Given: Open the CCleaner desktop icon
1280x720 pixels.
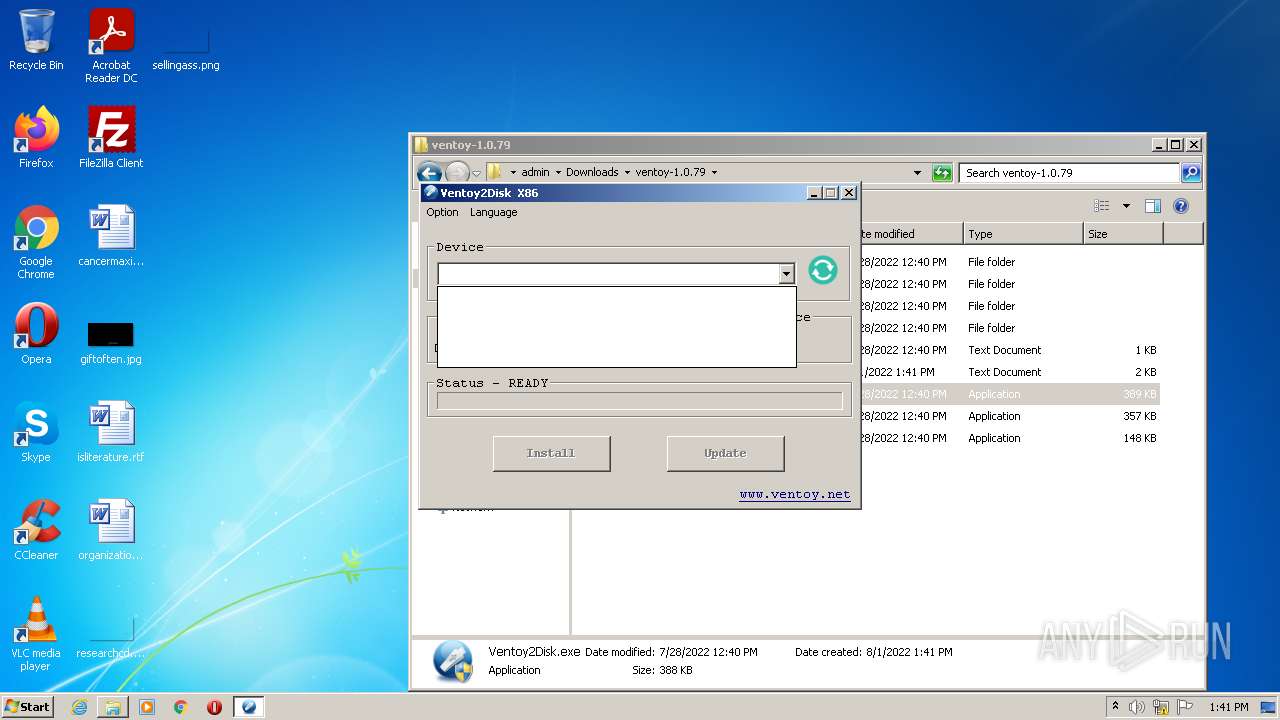Looking at the screenshot, I should coord(36,531).
